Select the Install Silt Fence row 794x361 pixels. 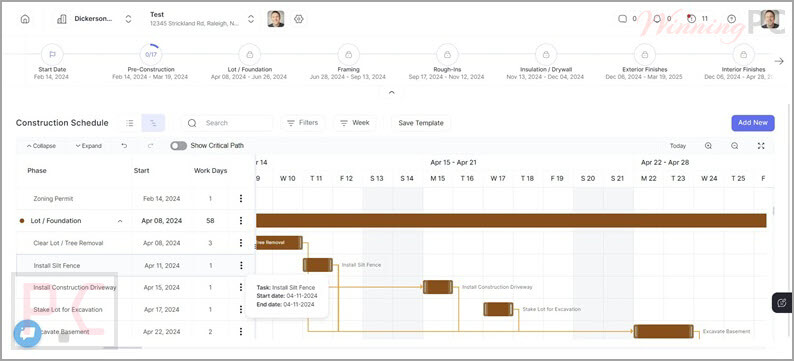point(135,265)
